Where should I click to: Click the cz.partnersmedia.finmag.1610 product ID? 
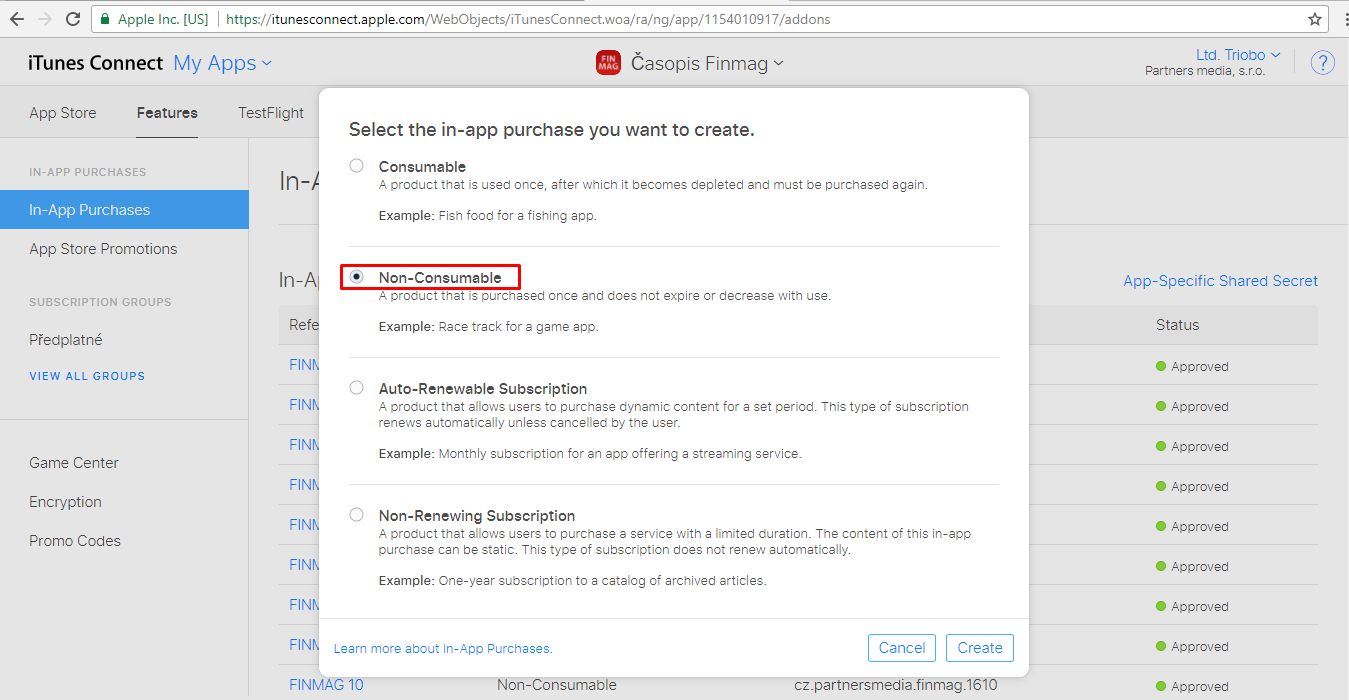(x=895, y=685)
